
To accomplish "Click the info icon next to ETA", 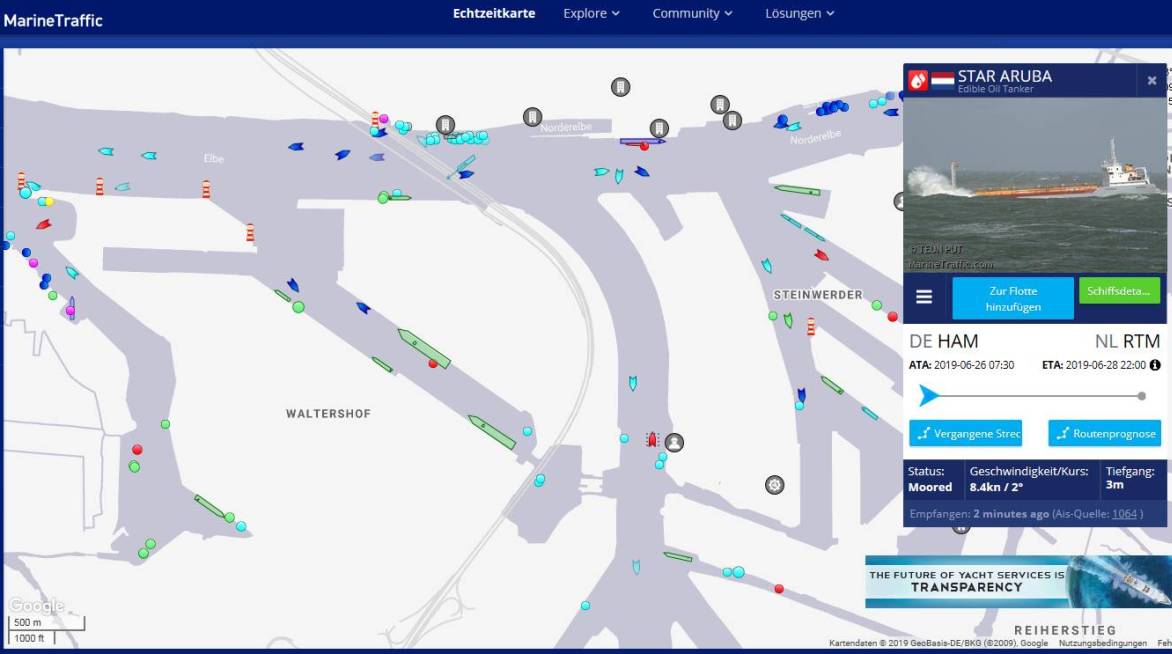I will [x=1155, y=365].
